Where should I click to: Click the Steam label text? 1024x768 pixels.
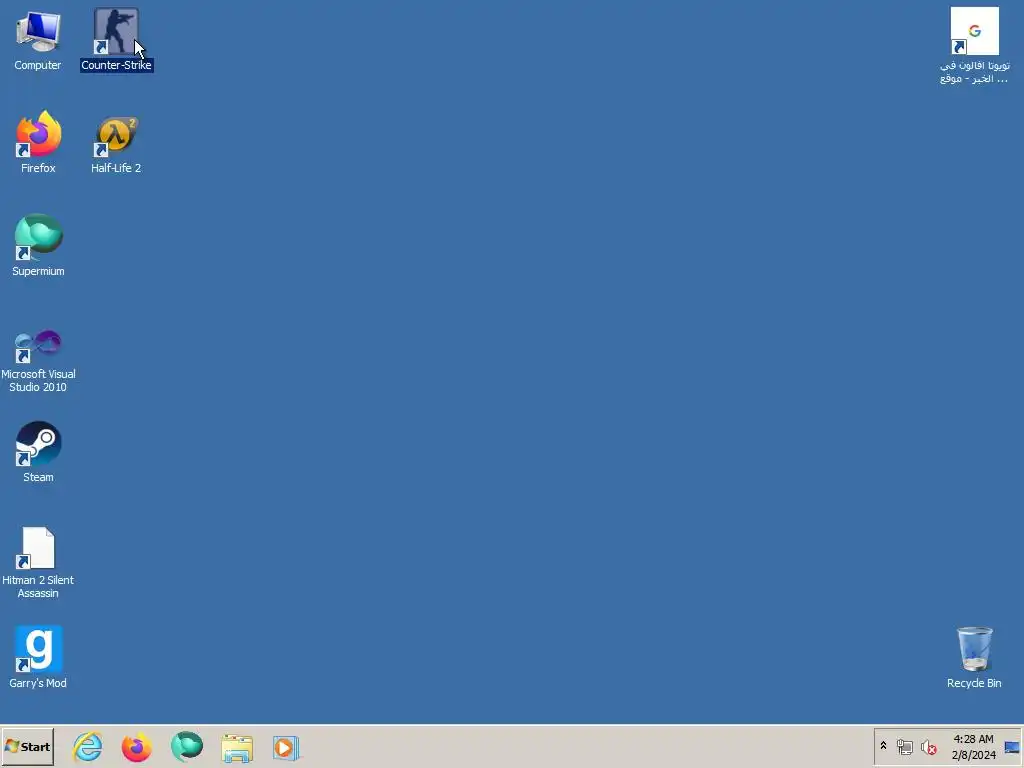pyautogui.click(x=39, y=477)
